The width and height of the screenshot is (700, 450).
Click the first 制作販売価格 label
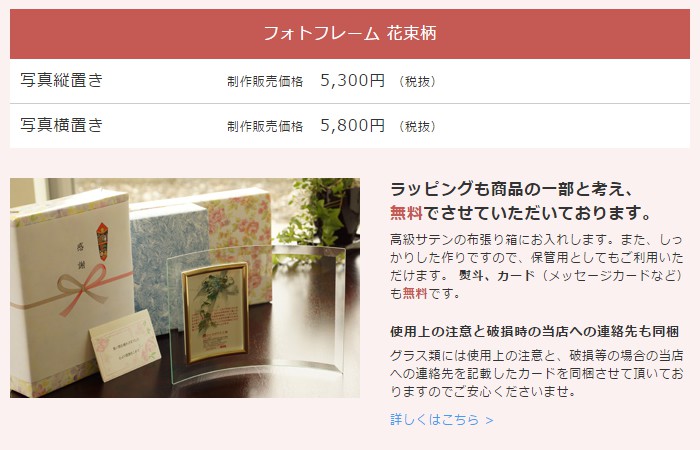coord(265,81)
